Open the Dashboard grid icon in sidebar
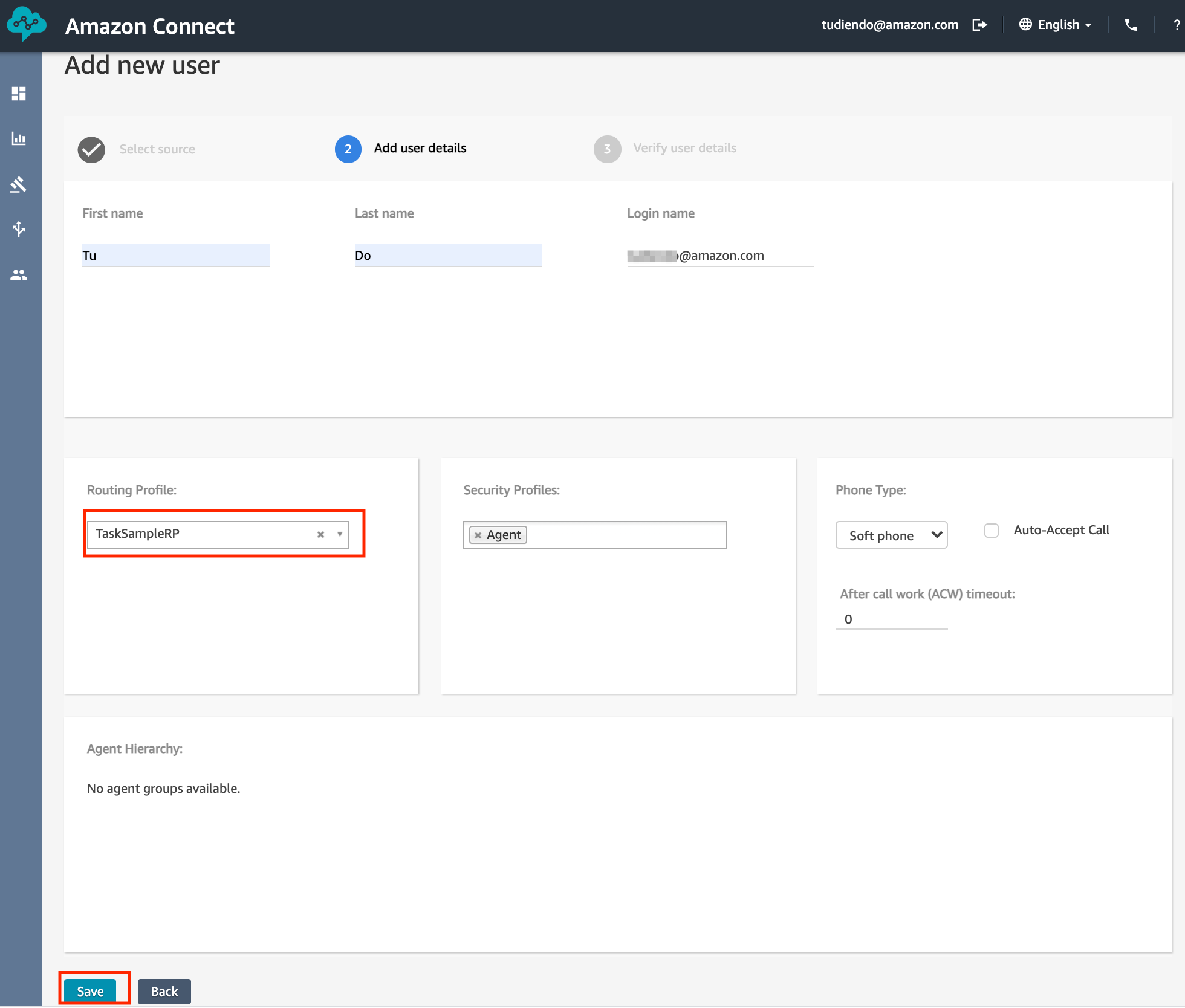Image resolution: width=1185 pixels, height=1008 pixels. 19,94
